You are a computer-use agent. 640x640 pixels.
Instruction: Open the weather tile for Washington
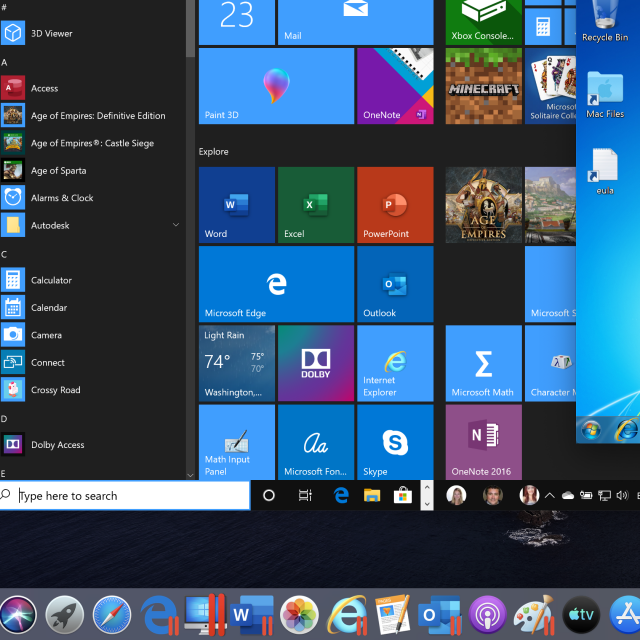click(x=237, y=363)
